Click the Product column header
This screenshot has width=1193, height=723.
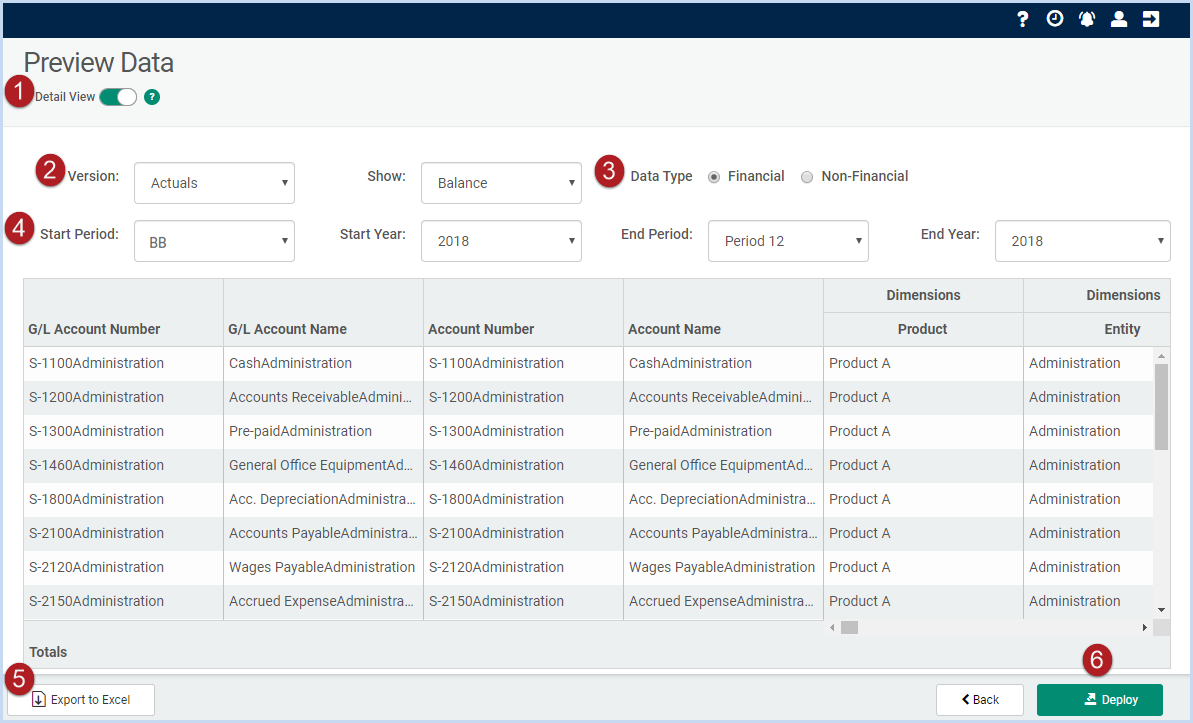(923, 330)
